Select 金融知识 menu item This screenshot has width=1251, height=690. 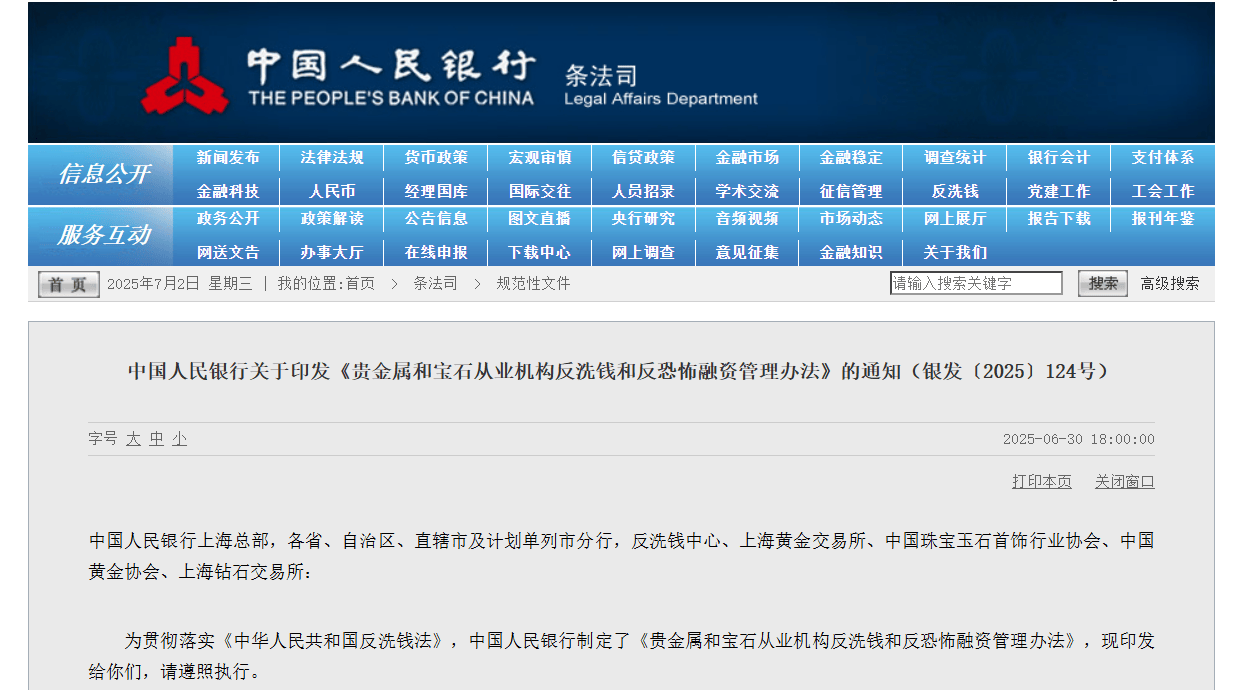851,252
